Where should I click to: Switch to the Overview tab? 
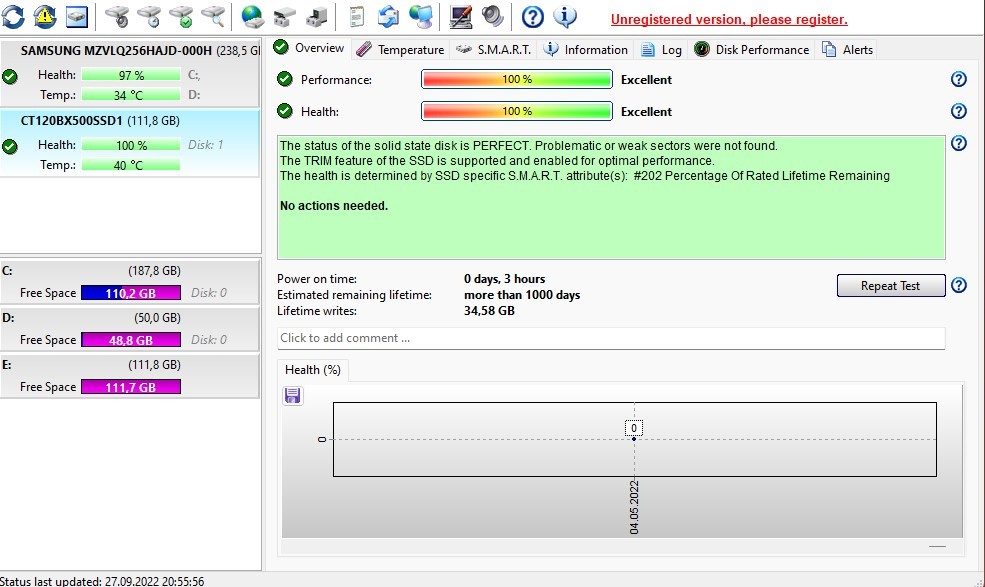pos(309,48)
